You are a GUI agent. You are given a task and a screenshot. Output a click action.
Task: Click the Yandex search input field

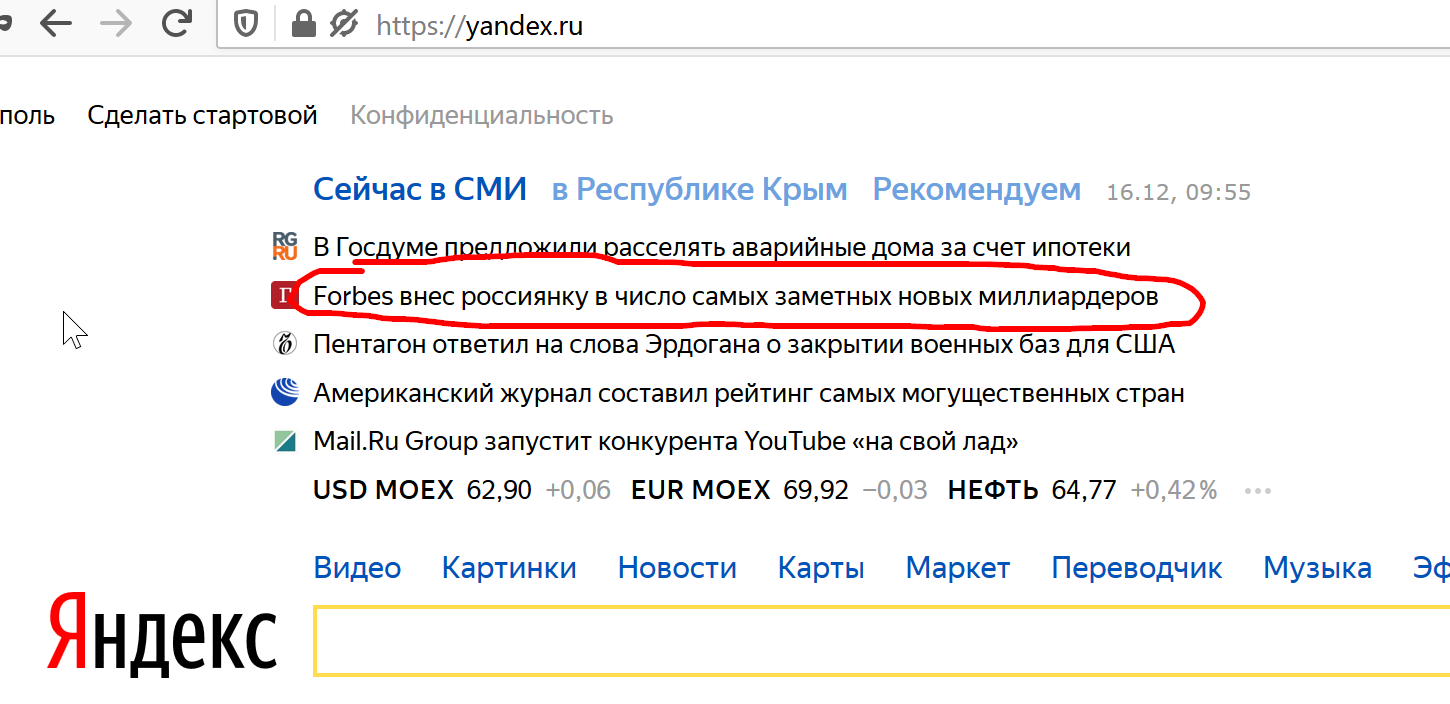881,639
